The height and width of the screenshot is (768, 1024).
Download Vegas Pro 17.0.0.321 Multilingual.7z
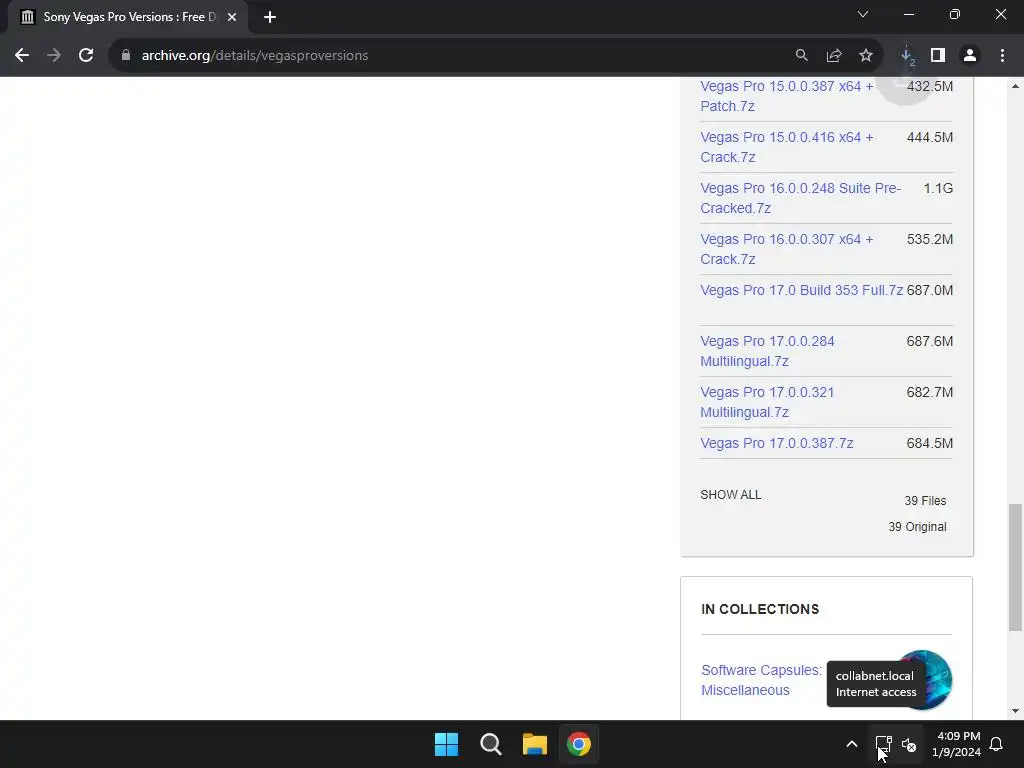coord(767,402)
